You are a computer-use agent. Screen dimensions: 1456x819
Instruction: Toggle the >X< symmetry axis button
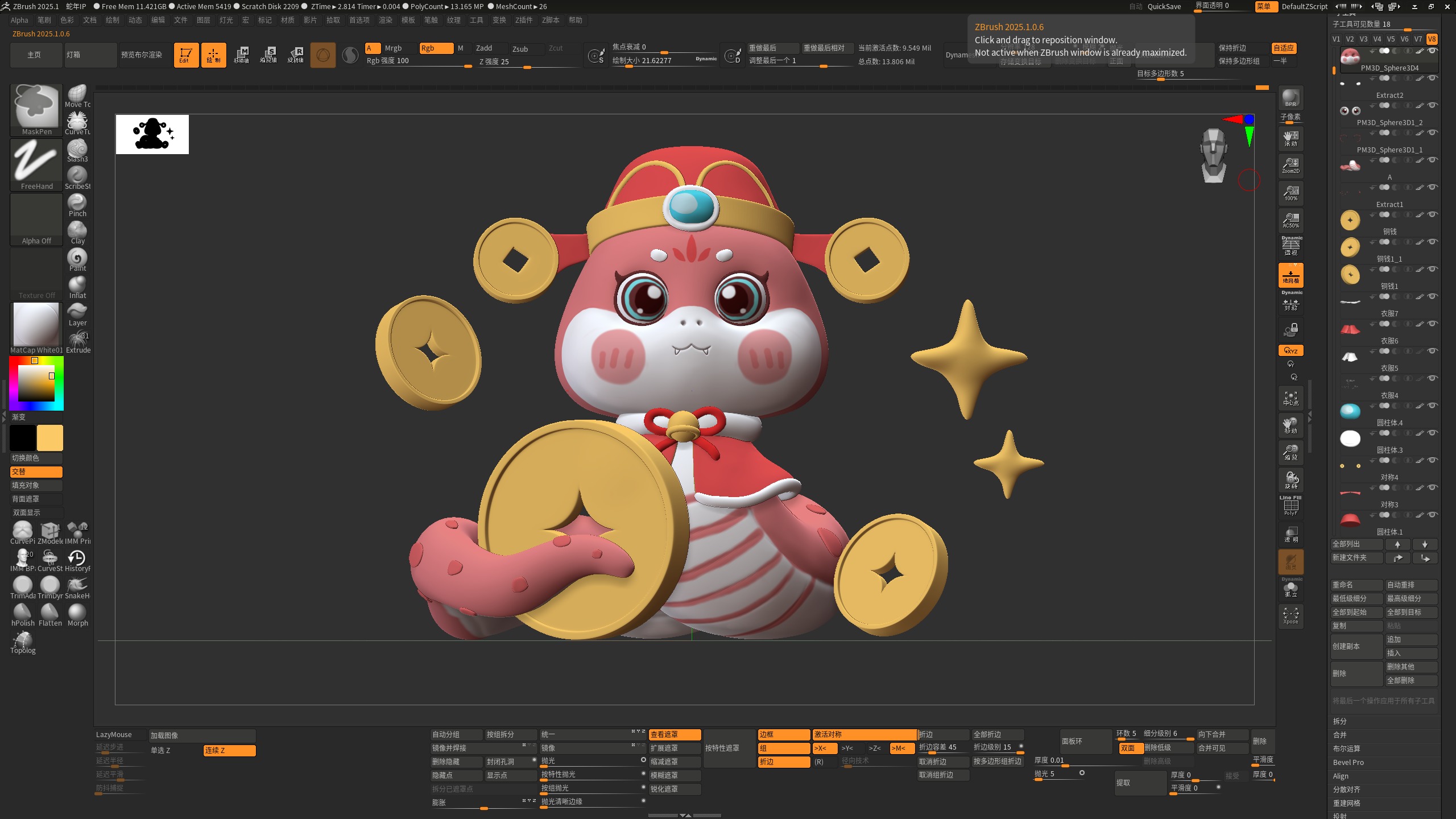point(825,748)
